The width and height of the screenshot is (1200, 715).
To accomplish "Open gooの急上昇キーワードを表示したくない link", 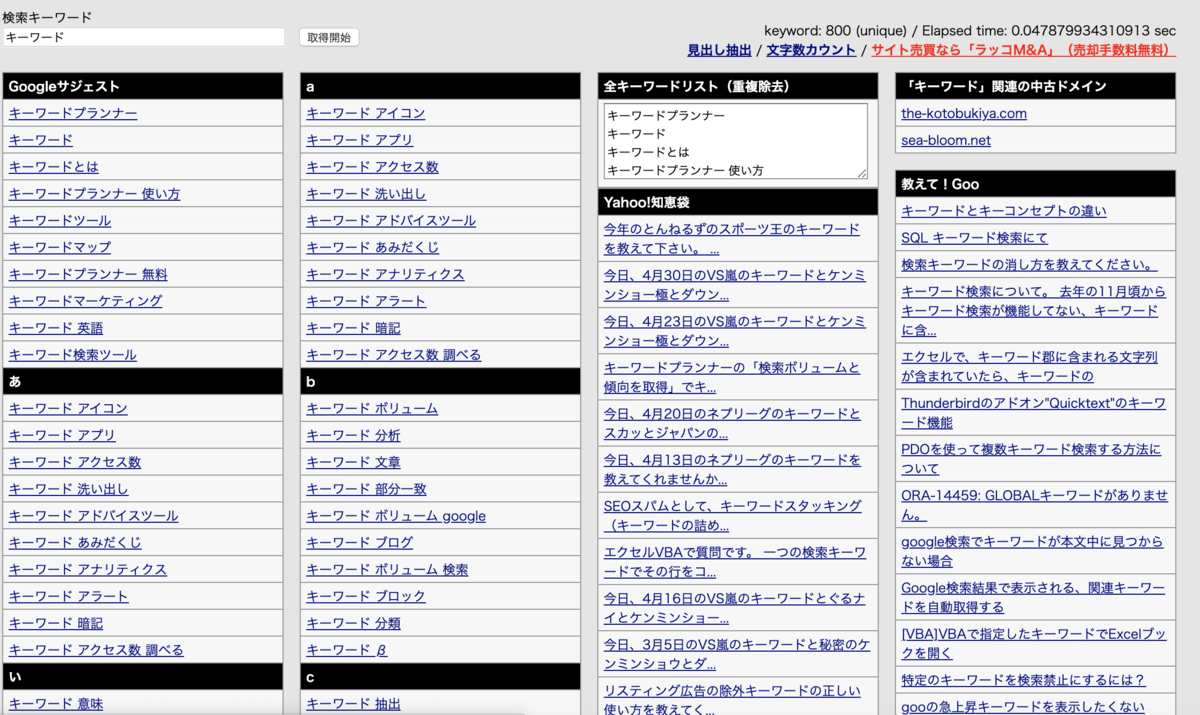I will (x=1022, y=707).
